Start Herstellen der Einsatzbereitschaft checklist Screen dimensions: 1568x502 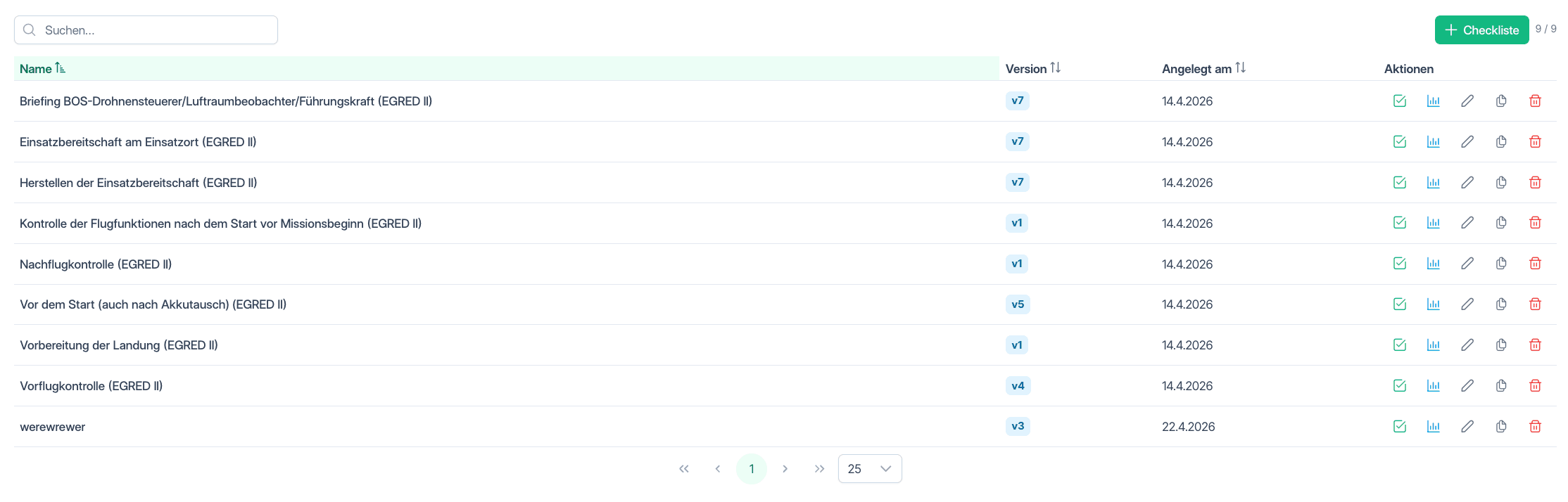click(1399, 182)
